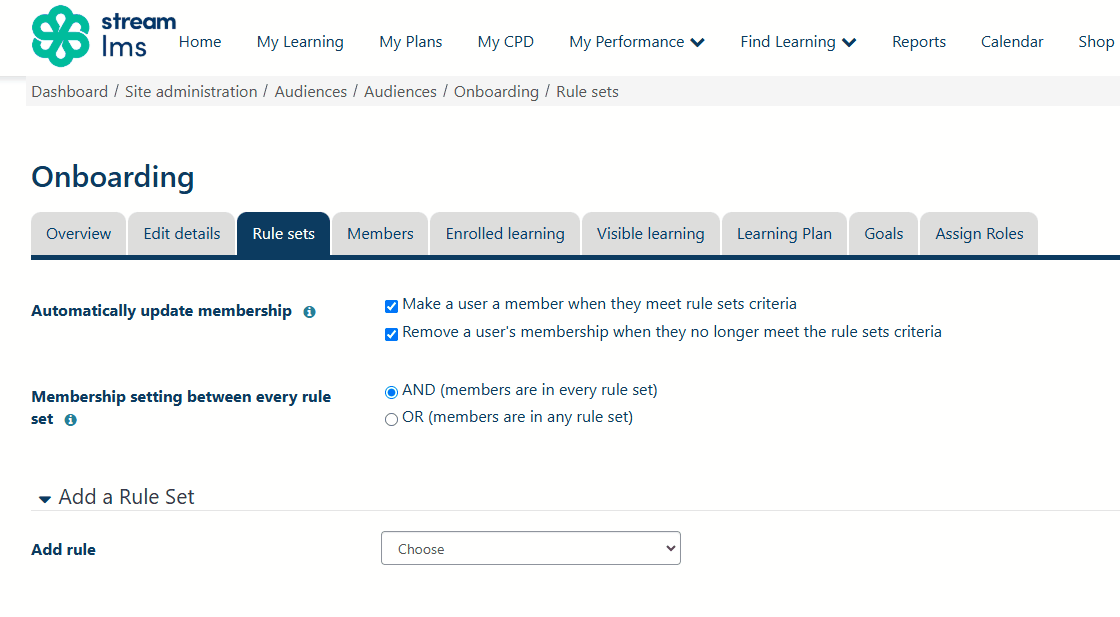Image resolution: width=1120 pixels, height=617 pixels.
Task: Click the Reports menu item
Action: pyautogui.click(x=918, y=41)
